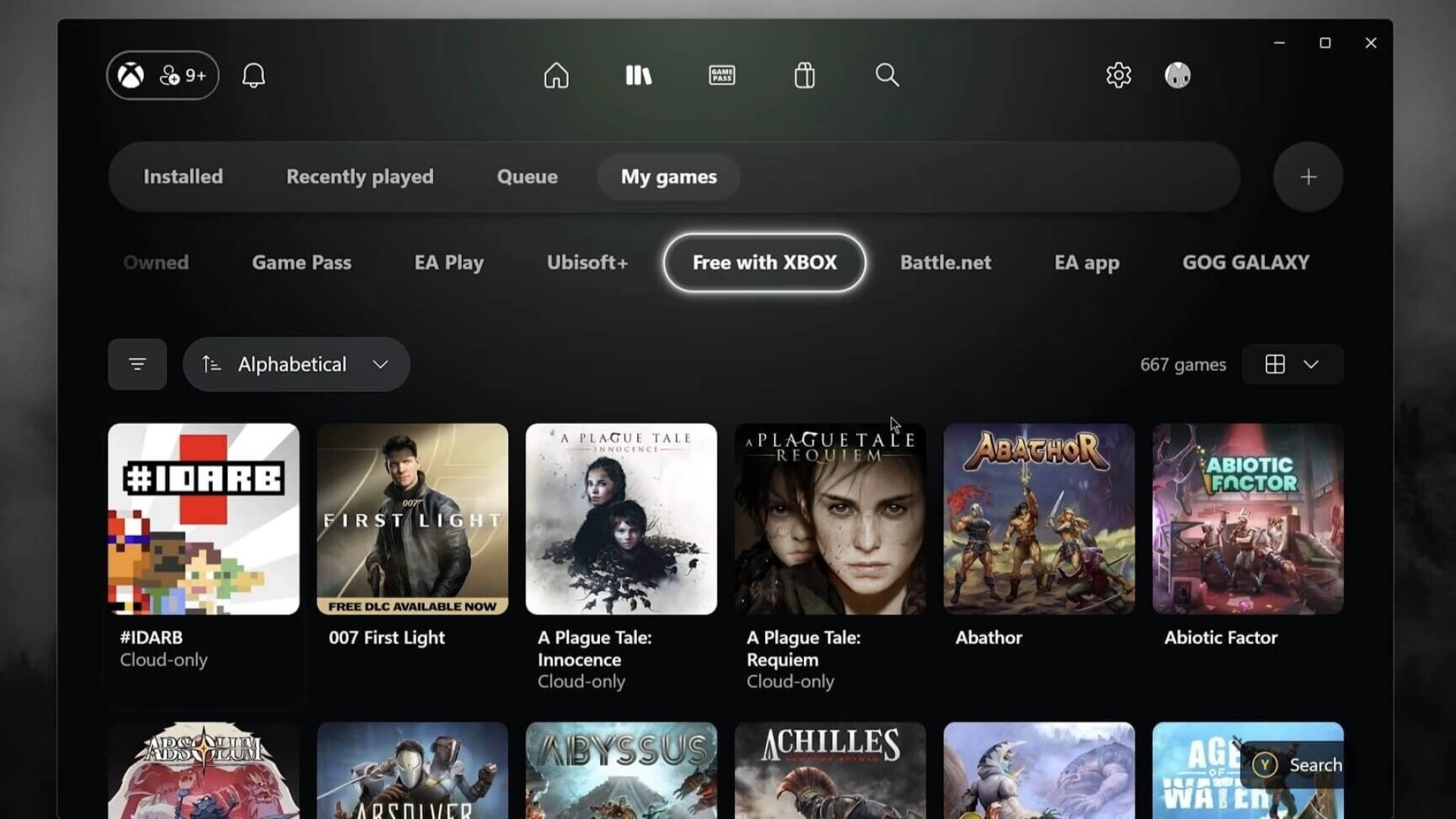Viewport: 1456px width, 819px height.
Task: Open A Plague Tale: Requiem cover
Action: pos(830,519)
